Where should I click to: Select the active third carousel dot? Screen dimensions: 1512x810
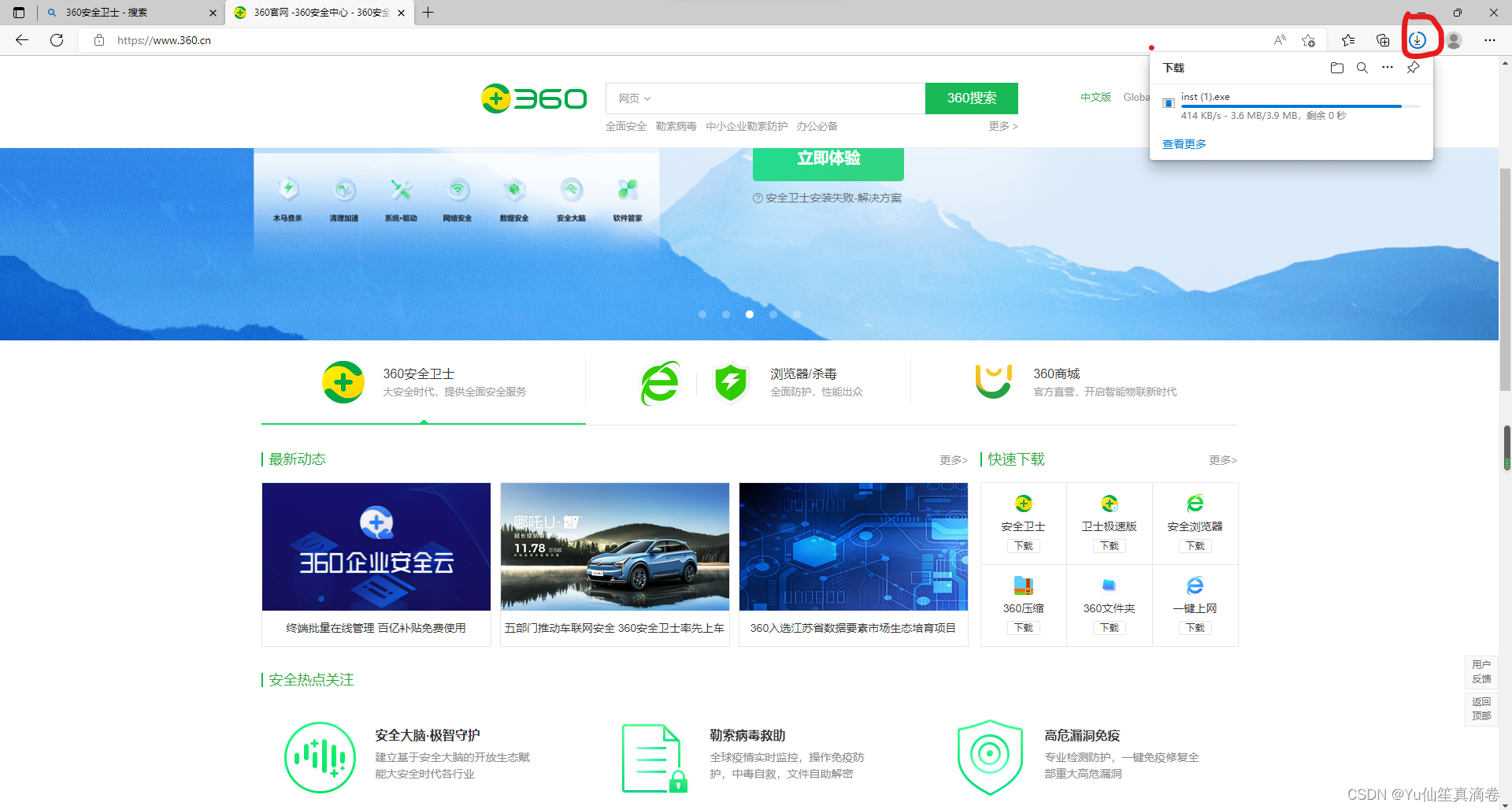[750, 314]
